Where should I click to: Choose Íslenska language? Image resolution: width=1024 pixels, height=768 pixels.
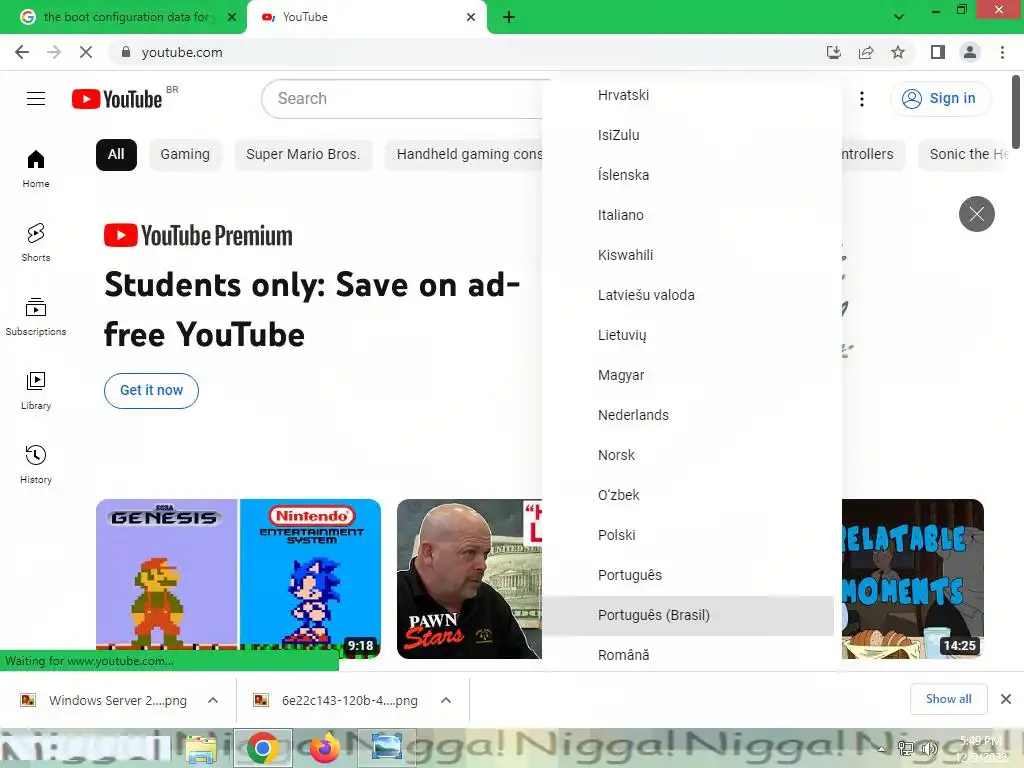tap(688, 175)
